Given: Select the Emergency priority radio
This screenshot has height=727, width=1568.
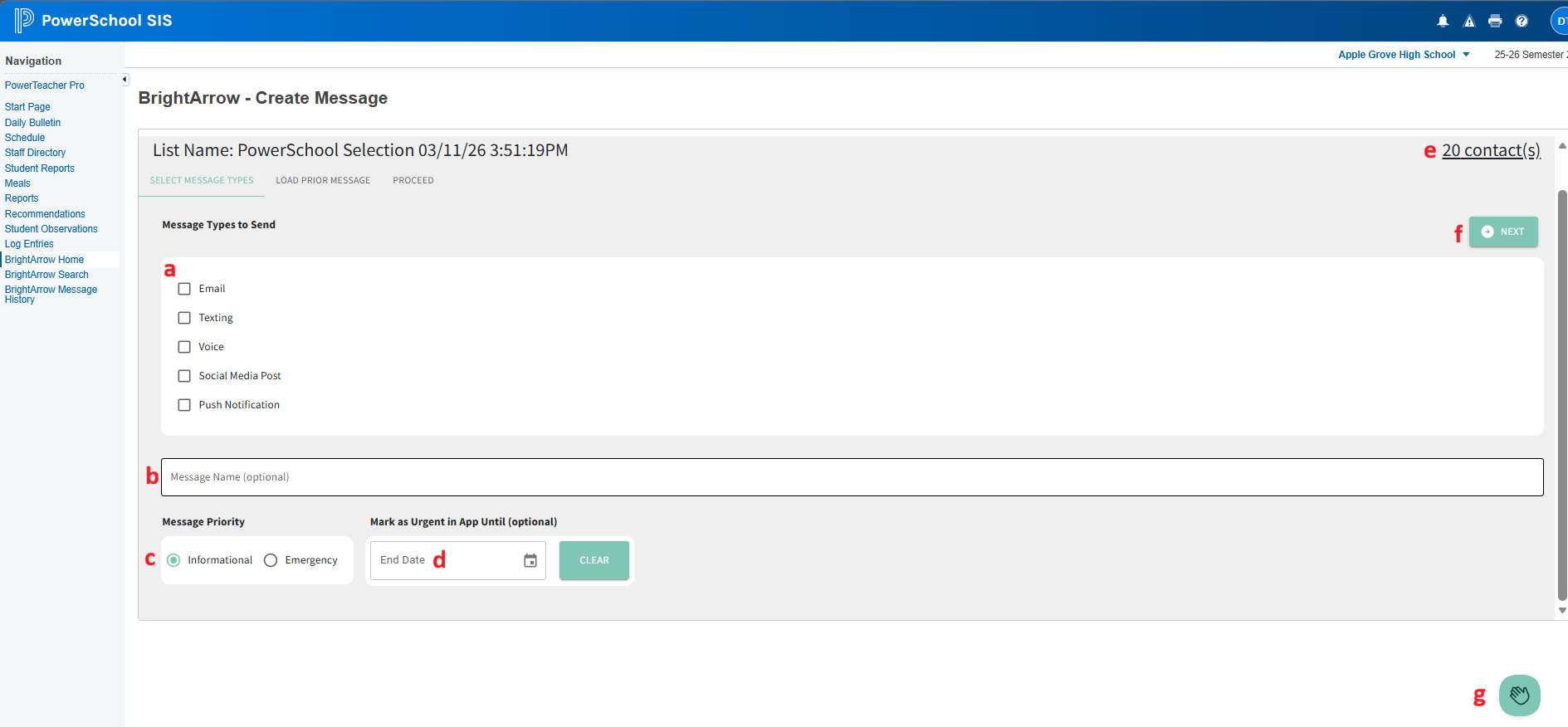Looking at the screenshot, I should pos(271,560).
